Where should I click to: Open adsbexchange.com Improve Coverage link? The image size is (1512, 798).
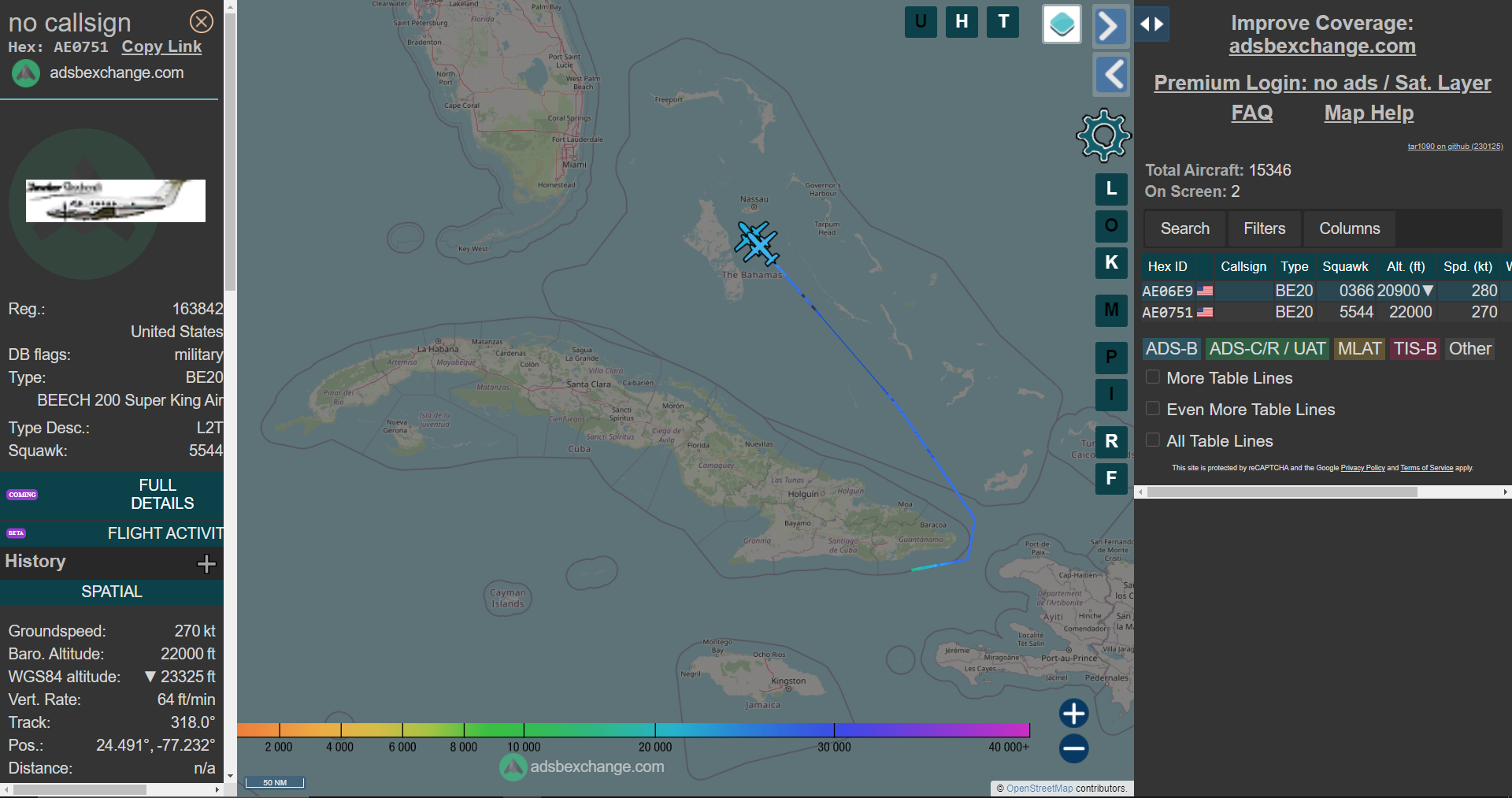pyautogui.click(x=1322, y=46)
